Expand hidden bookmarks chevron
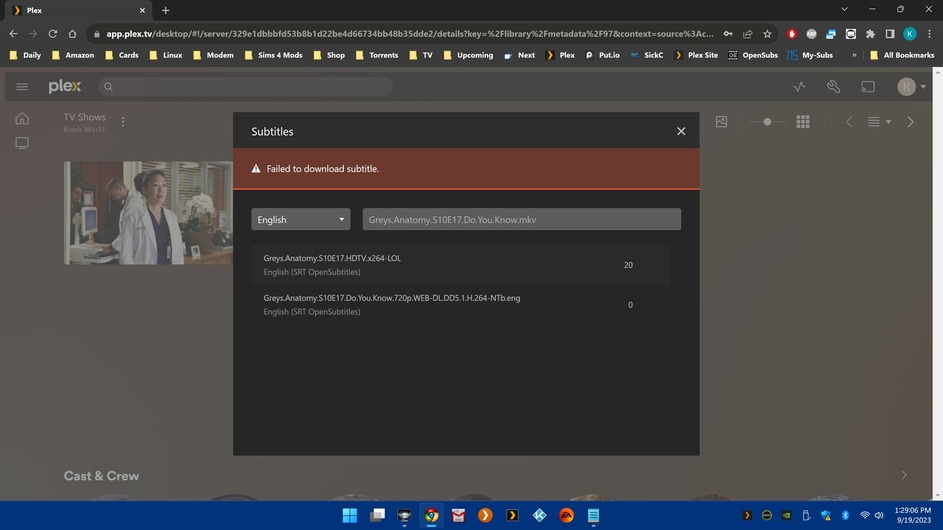This screenshot has height=530, width=943. (854, 55)
